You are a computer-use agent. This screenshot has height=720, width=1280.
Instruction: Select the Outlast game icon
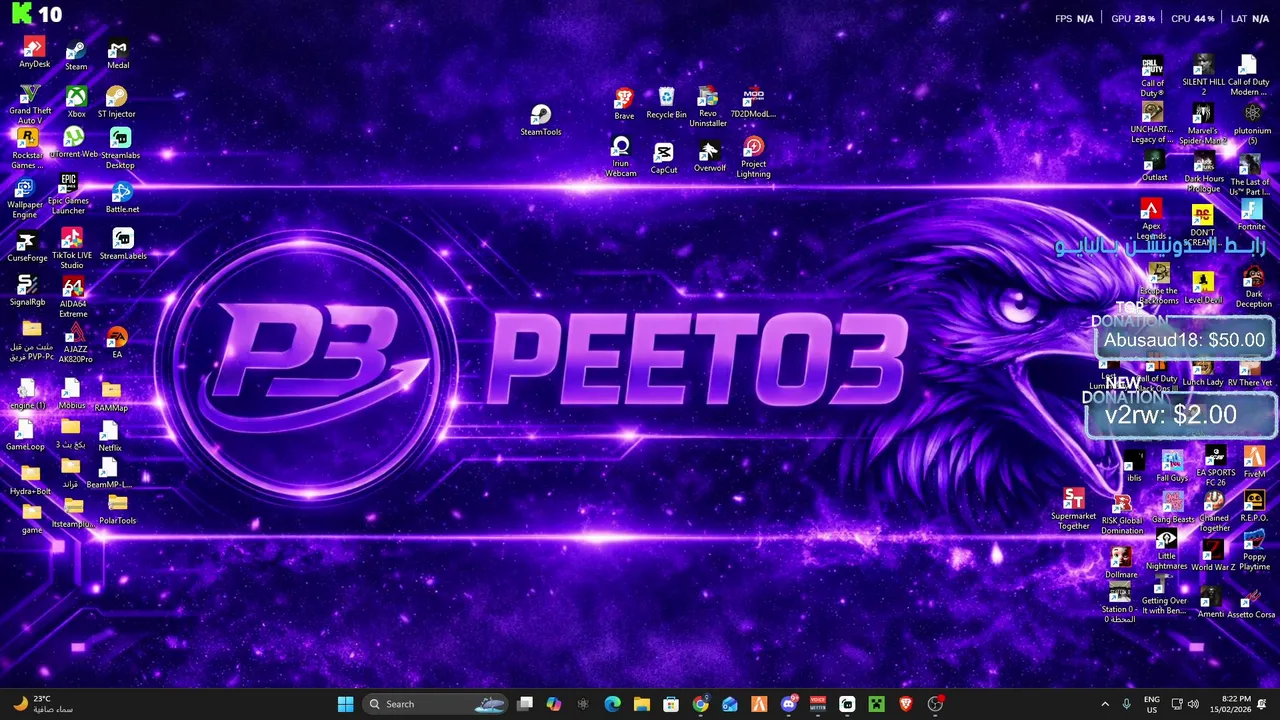click(x=1154, y=168)
